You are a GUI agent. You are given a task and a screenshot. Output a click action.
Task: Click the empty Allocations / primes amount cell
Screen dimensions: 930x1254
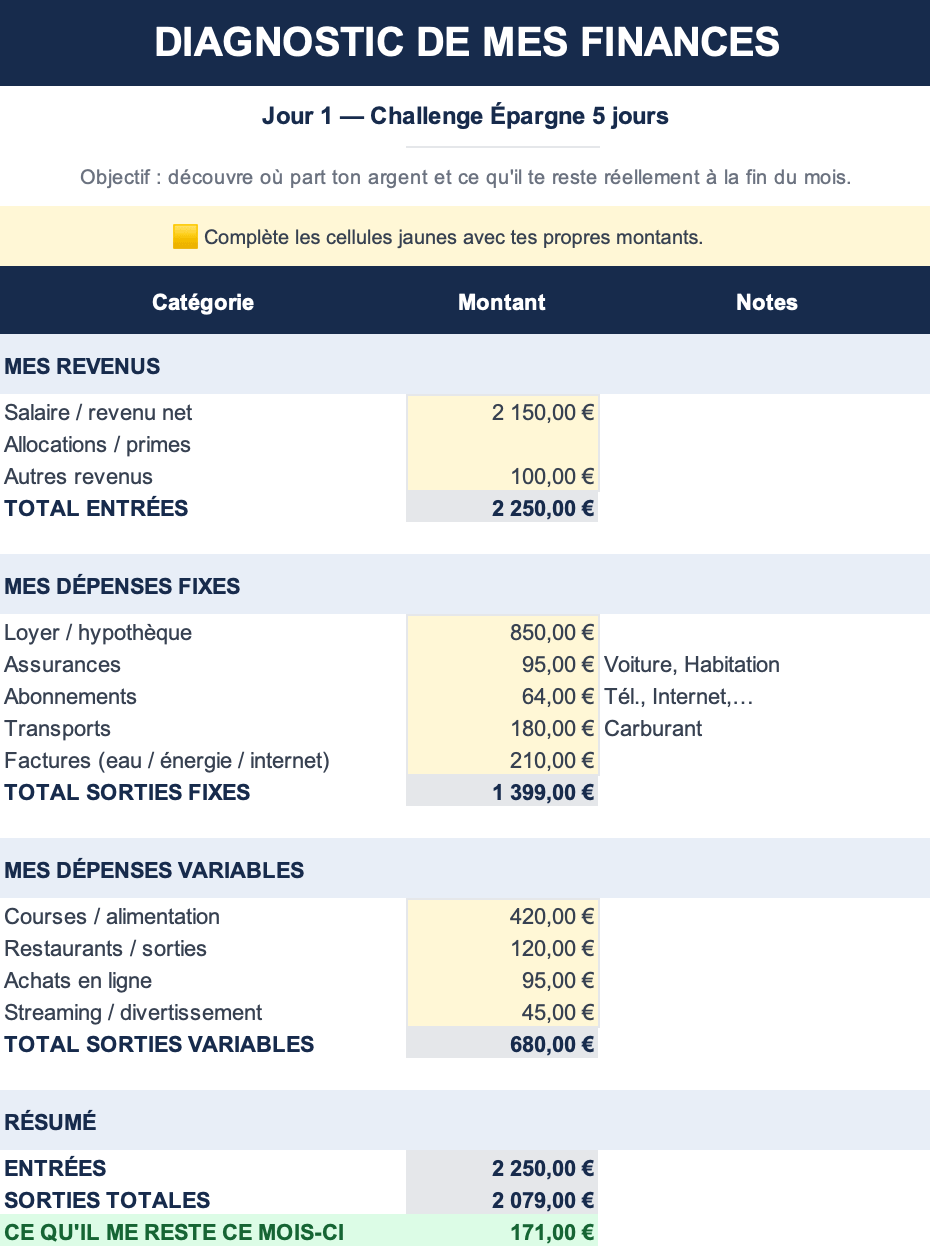click(502, 444)
